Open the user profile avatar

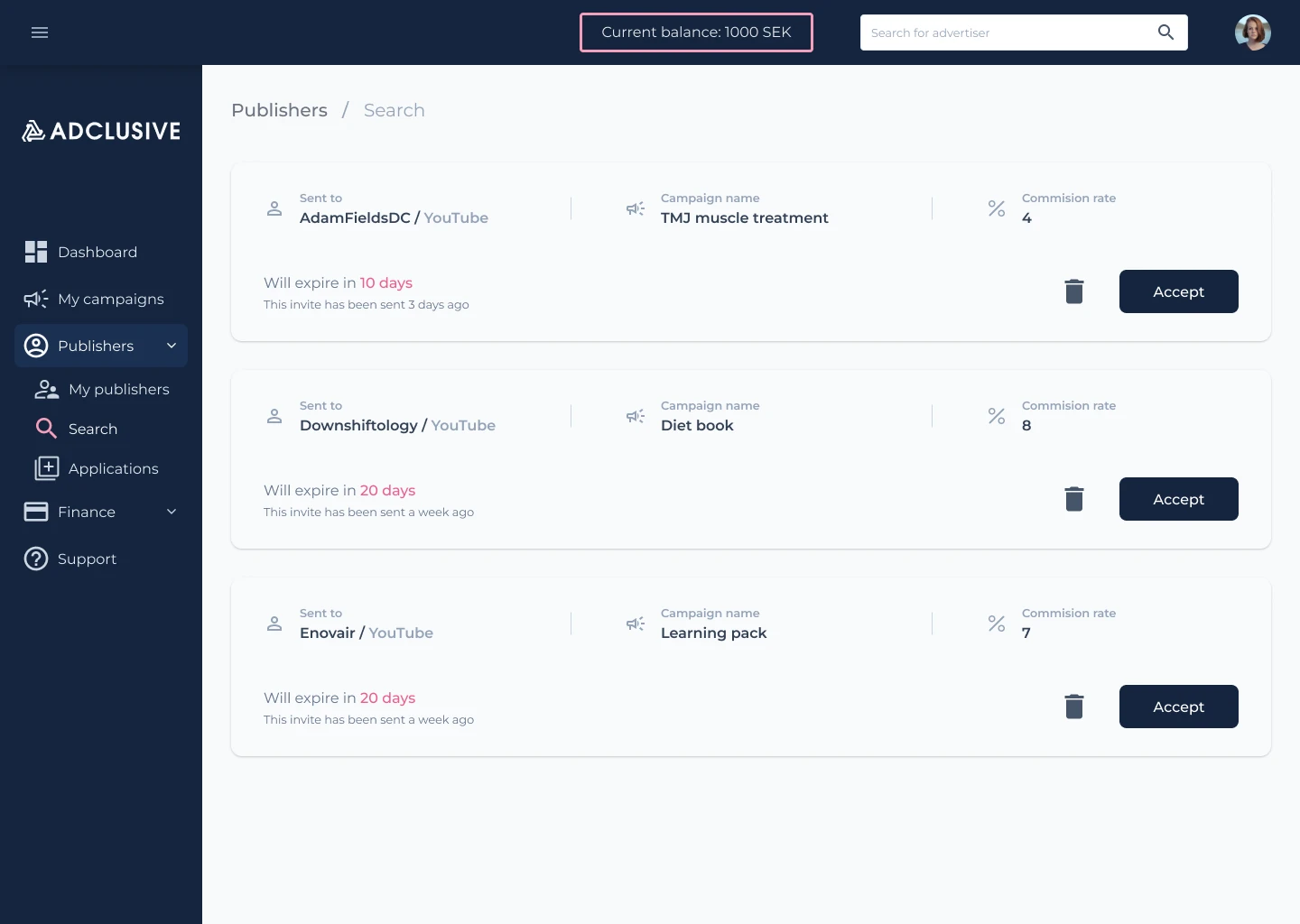click(1253, 32)
